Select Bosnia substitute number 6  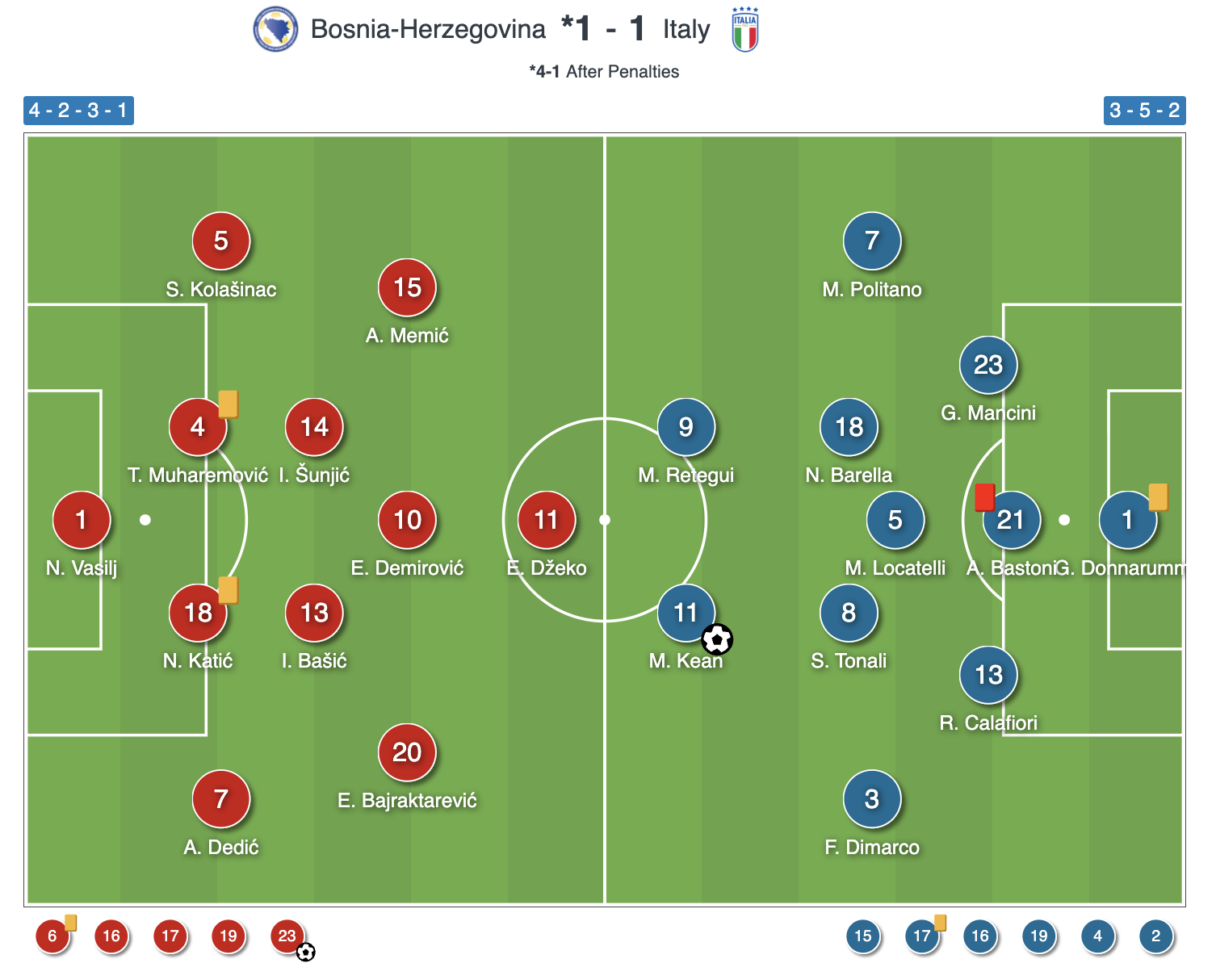coord(52,936)
